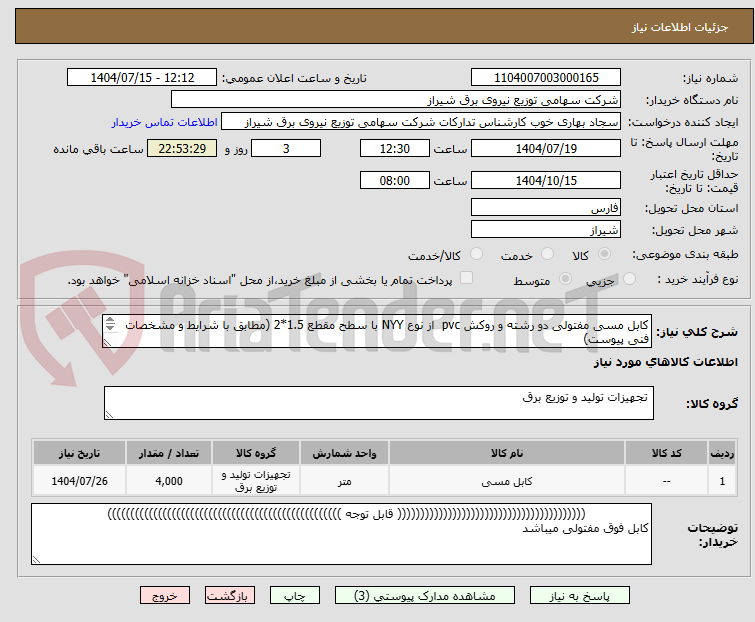Click resize corner of goods group box

coord(109,415)
